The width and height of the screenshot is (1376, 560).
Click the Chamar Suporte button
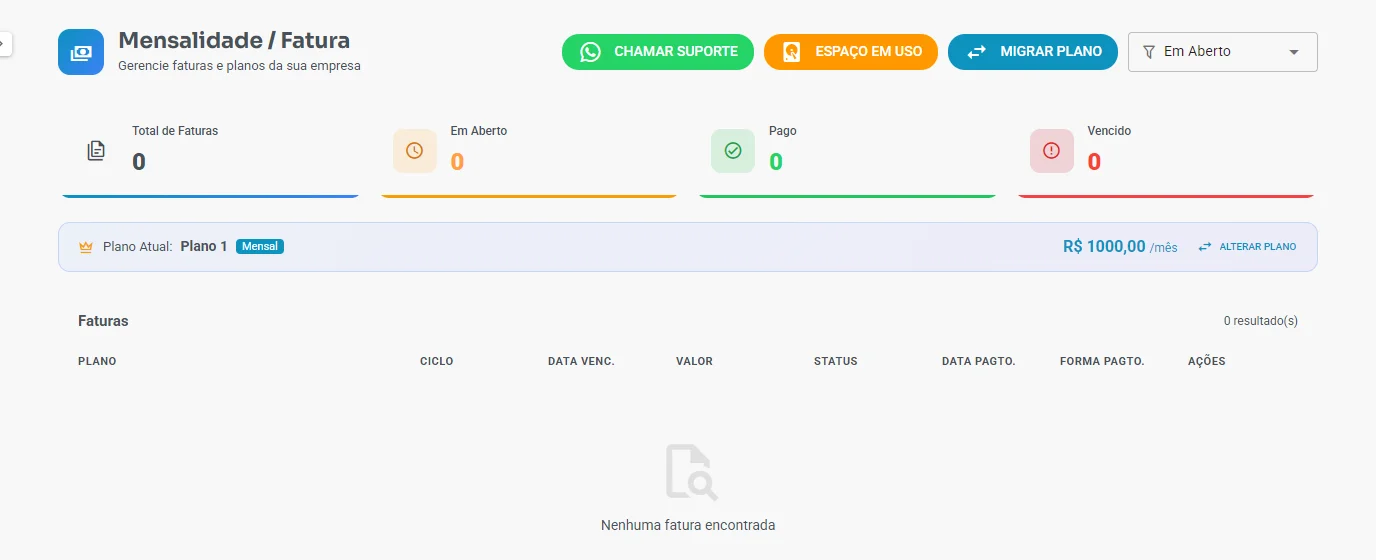[658, 51]
